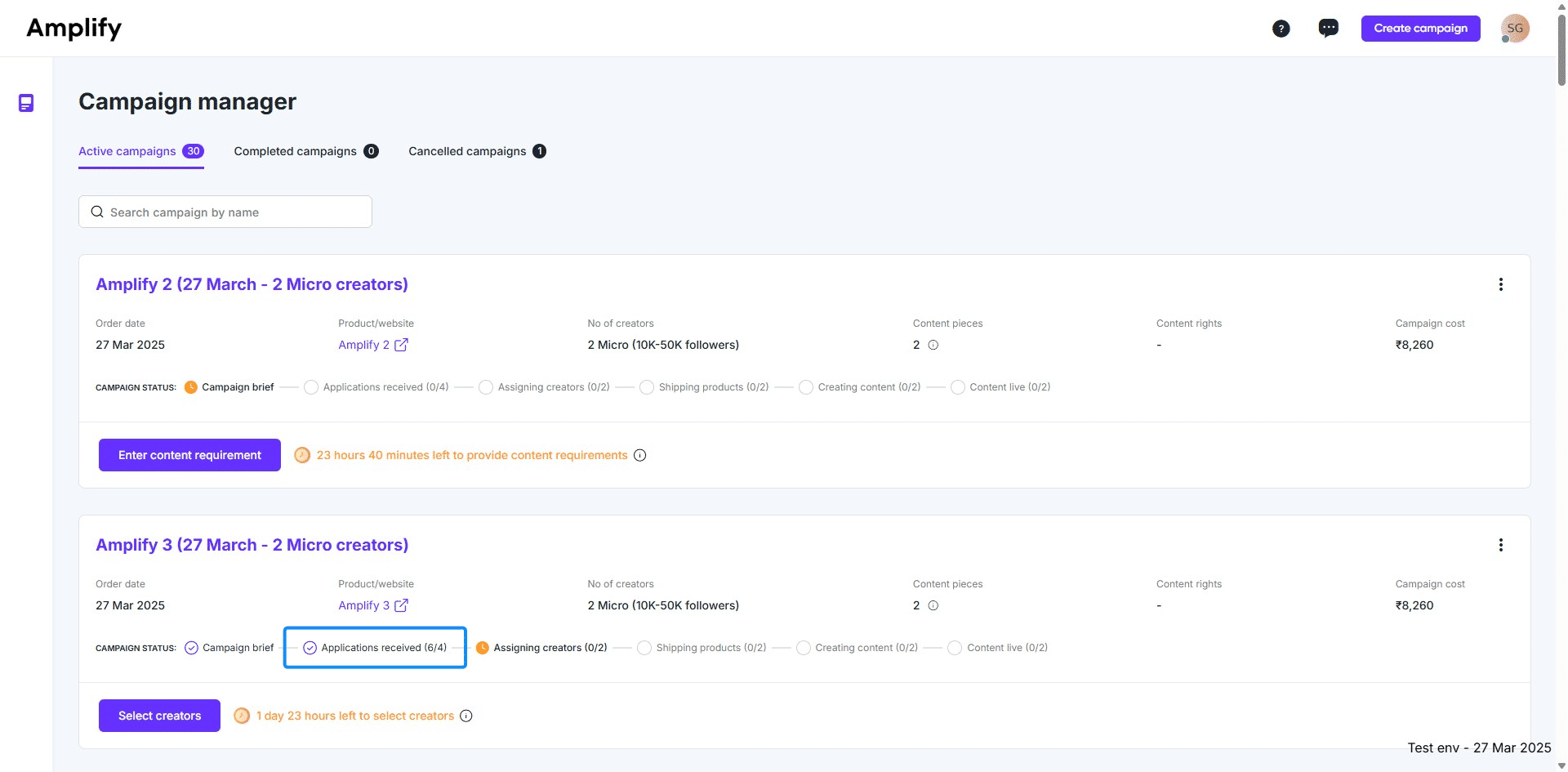This screenshot has height=772, width=1568.
Task: Click the Enter content requirement button
Action: tap(189, 454)
